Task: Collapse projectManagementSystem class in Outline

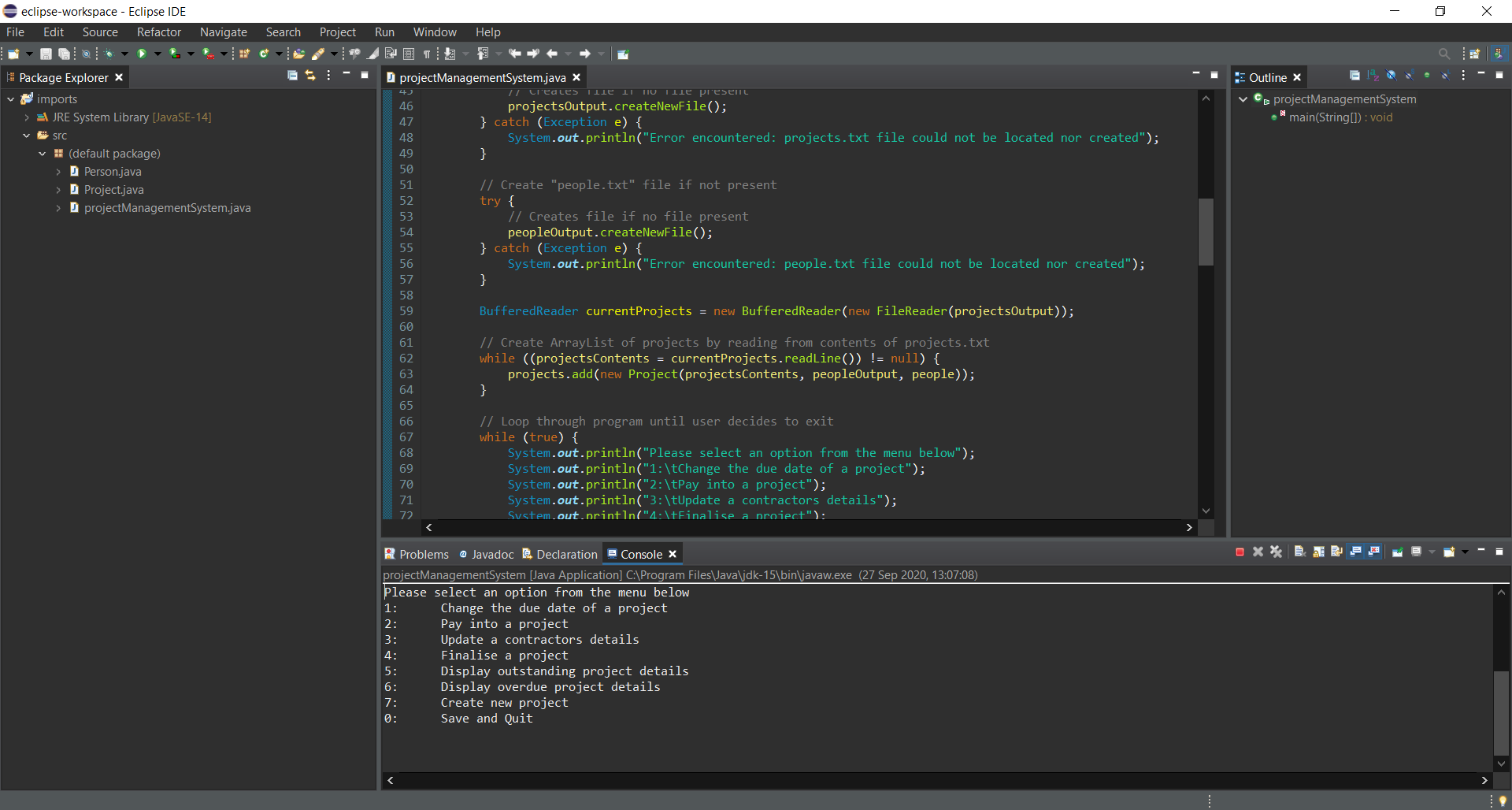Action: pos(1243,99)
